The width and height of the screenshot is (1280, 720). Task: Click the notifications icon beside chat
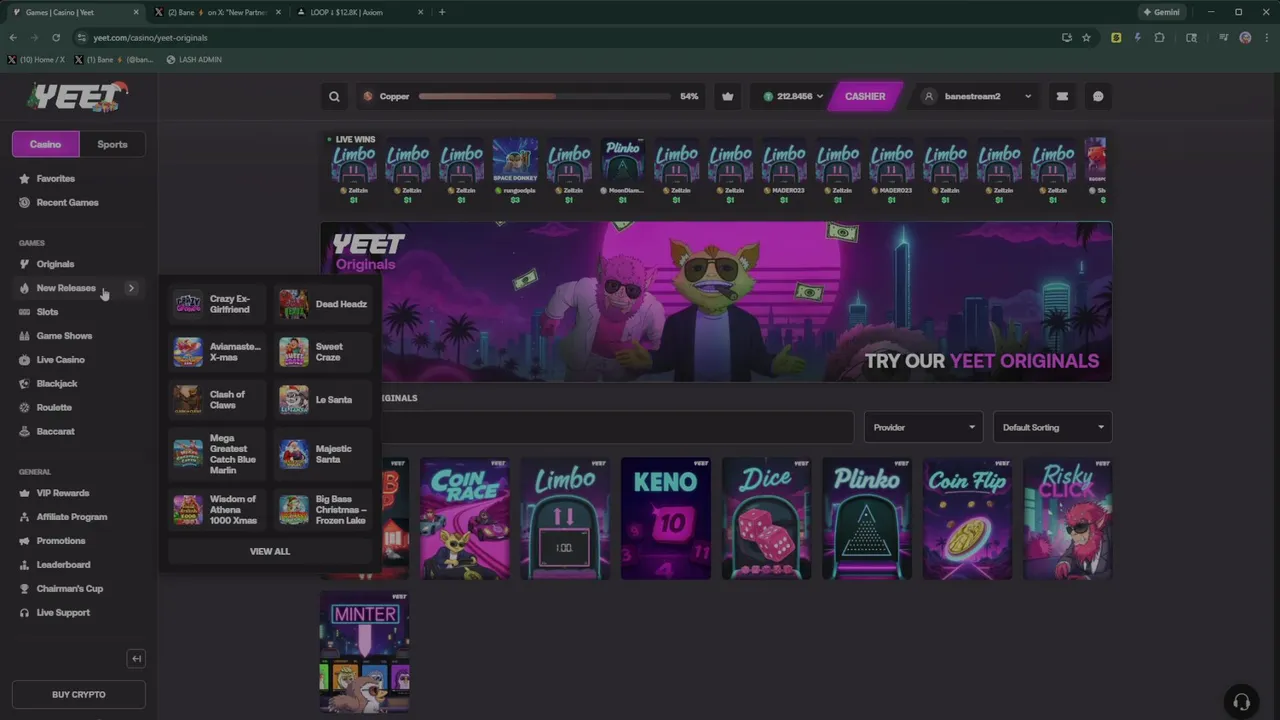tap(1062, 97)
